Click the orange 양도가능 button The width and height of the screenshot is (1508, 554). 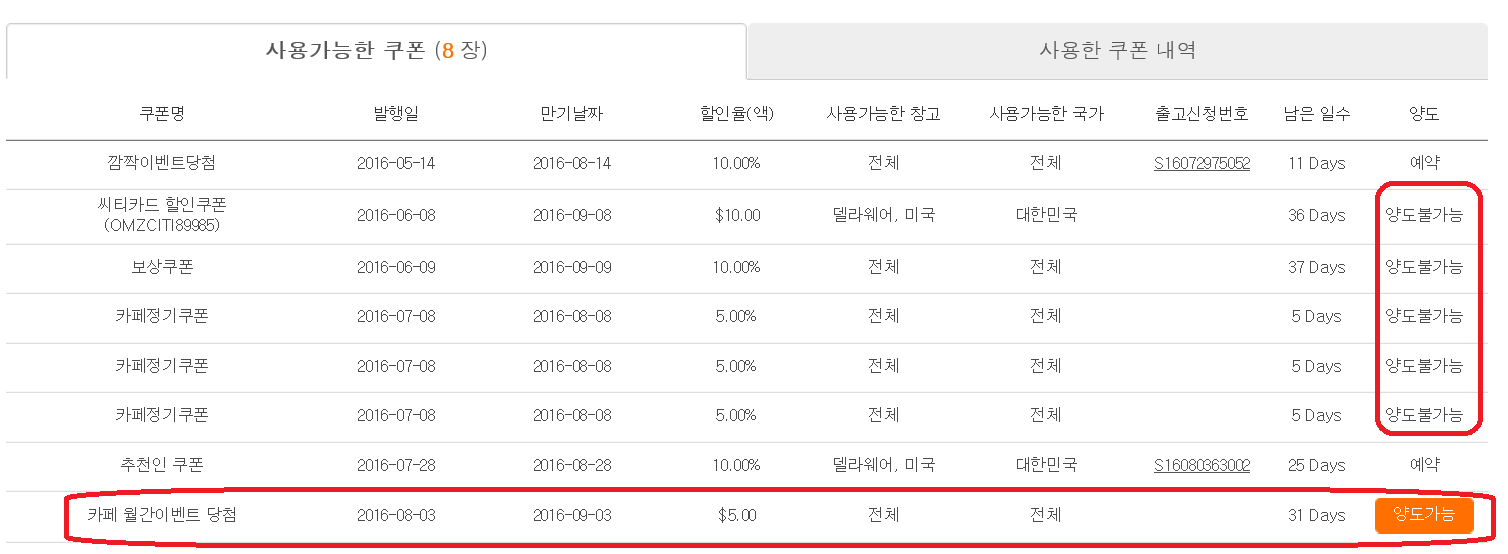click(x=1423, y=516)
